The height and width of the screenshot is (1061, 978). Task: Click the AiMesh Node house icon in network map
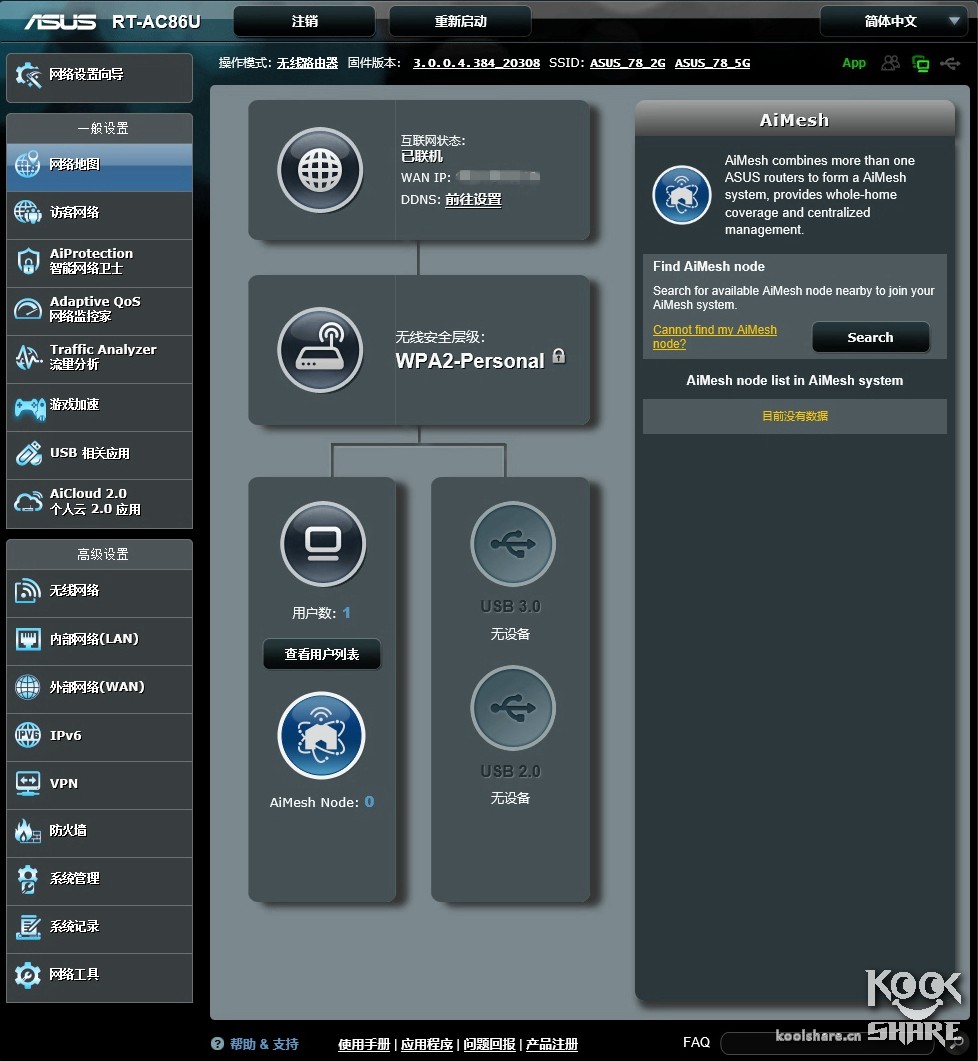321,736
